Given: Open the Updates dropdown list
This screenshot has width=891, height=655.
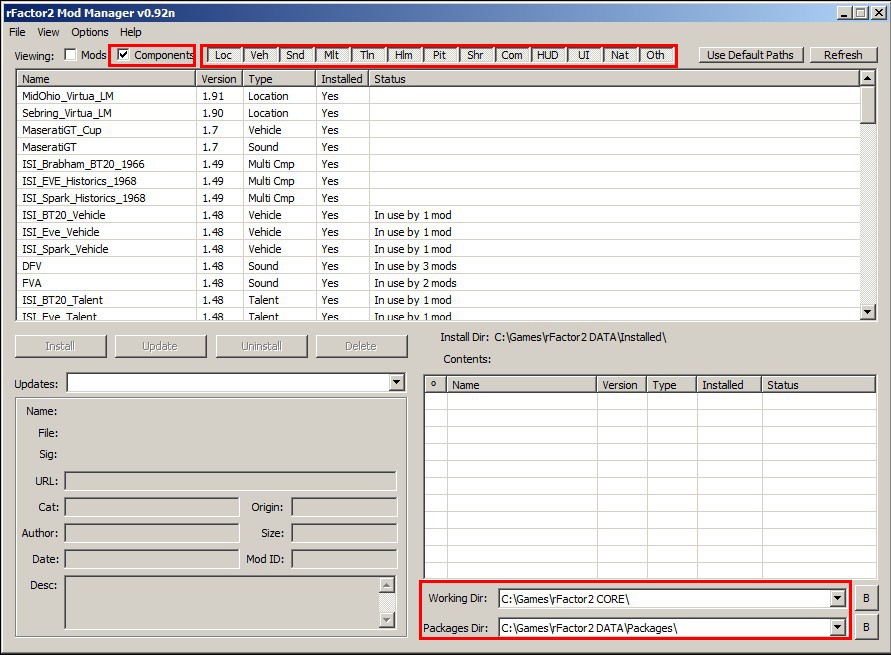Looking at the screenshot, I should pos(396,383).
